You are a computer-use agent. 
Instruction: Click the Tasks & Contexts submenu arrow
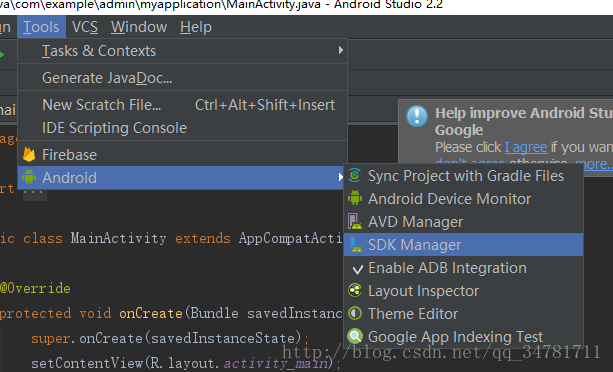click(341, 50)
